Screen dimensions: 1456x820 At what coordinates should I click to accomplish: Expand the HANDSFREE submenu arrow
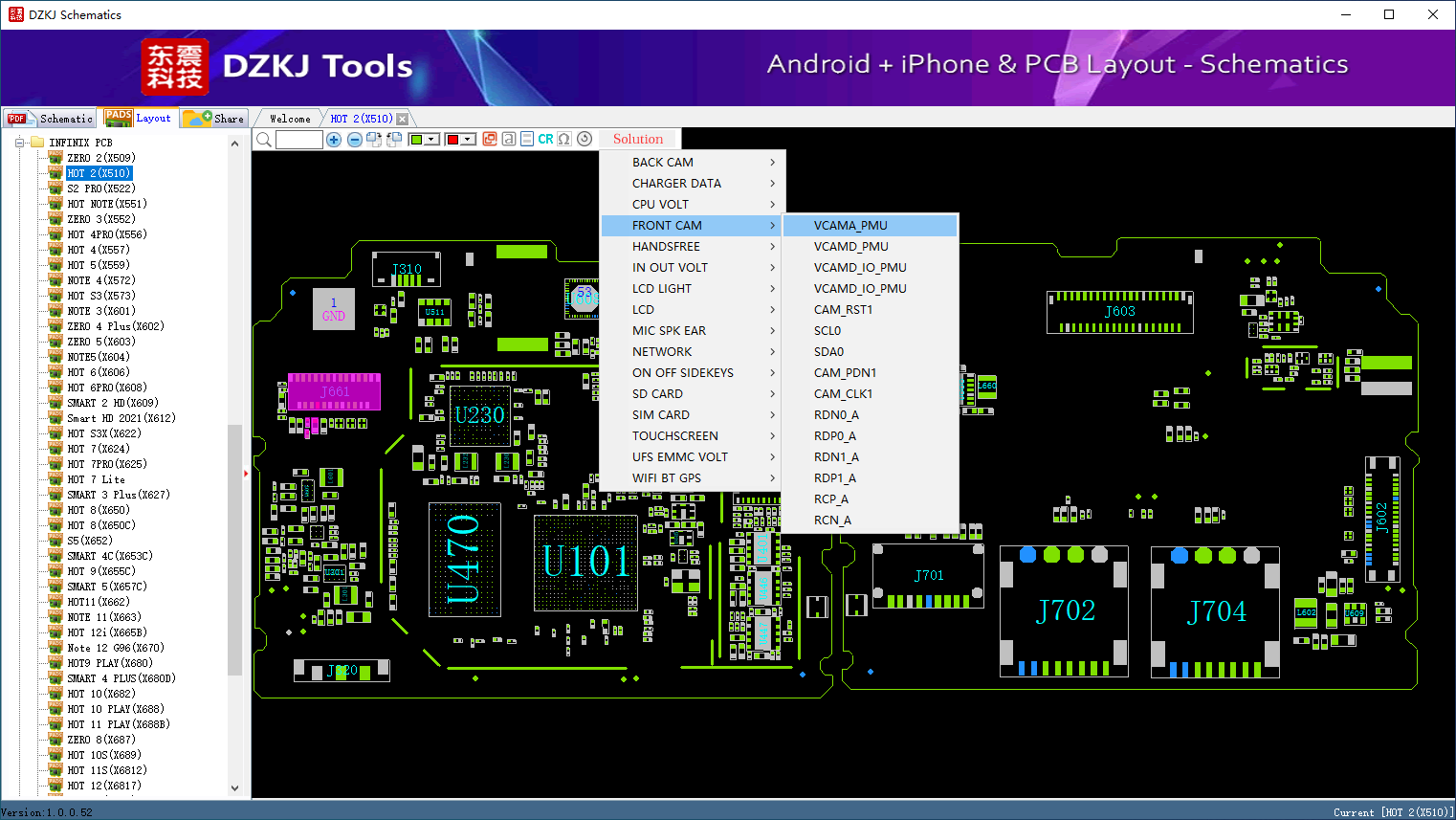[772, 247]
